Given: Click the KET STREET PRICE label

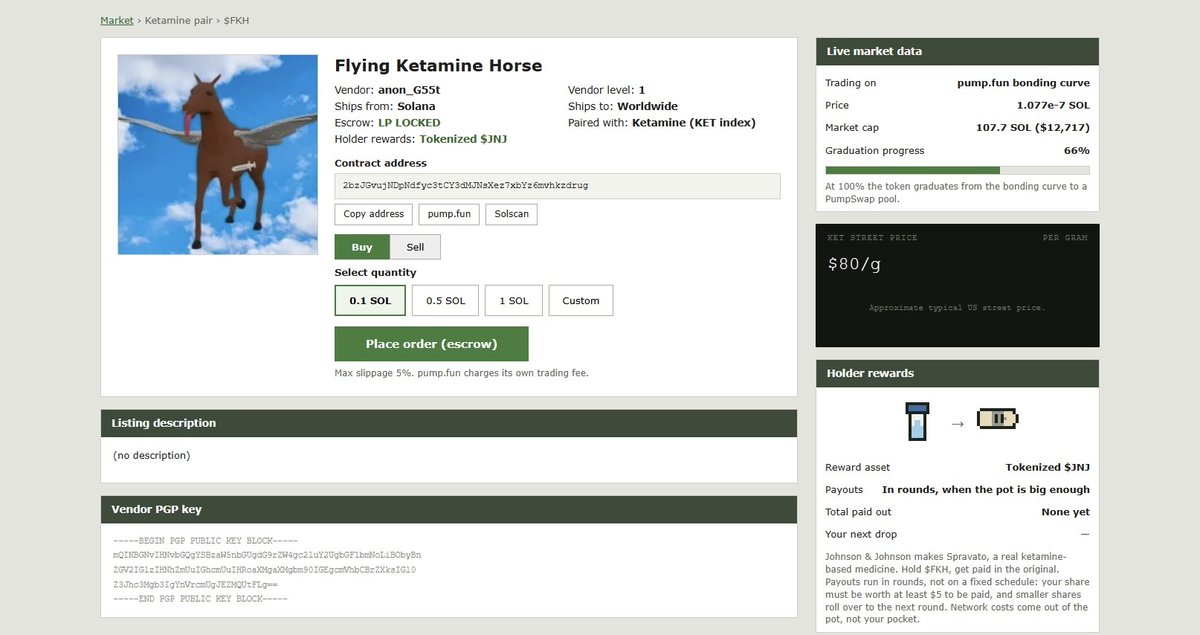Looking at the screenshot, I should click(x=872, y=238).
